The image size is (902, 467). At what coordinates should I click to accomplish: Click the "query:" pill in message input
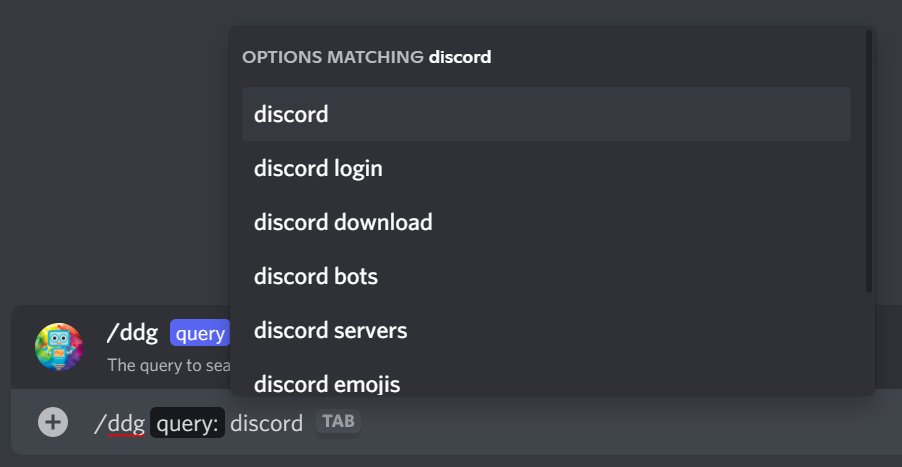187,423
